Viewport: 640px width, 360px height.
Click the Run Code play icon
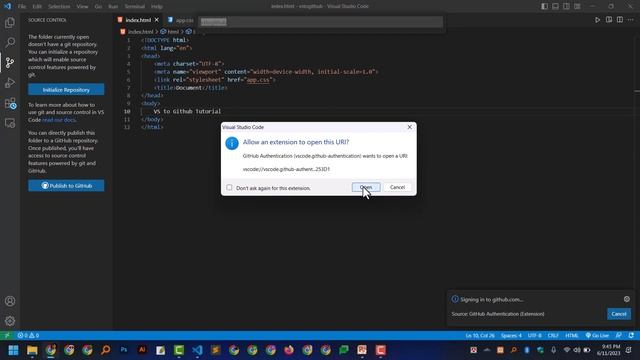tap(598, 20)
